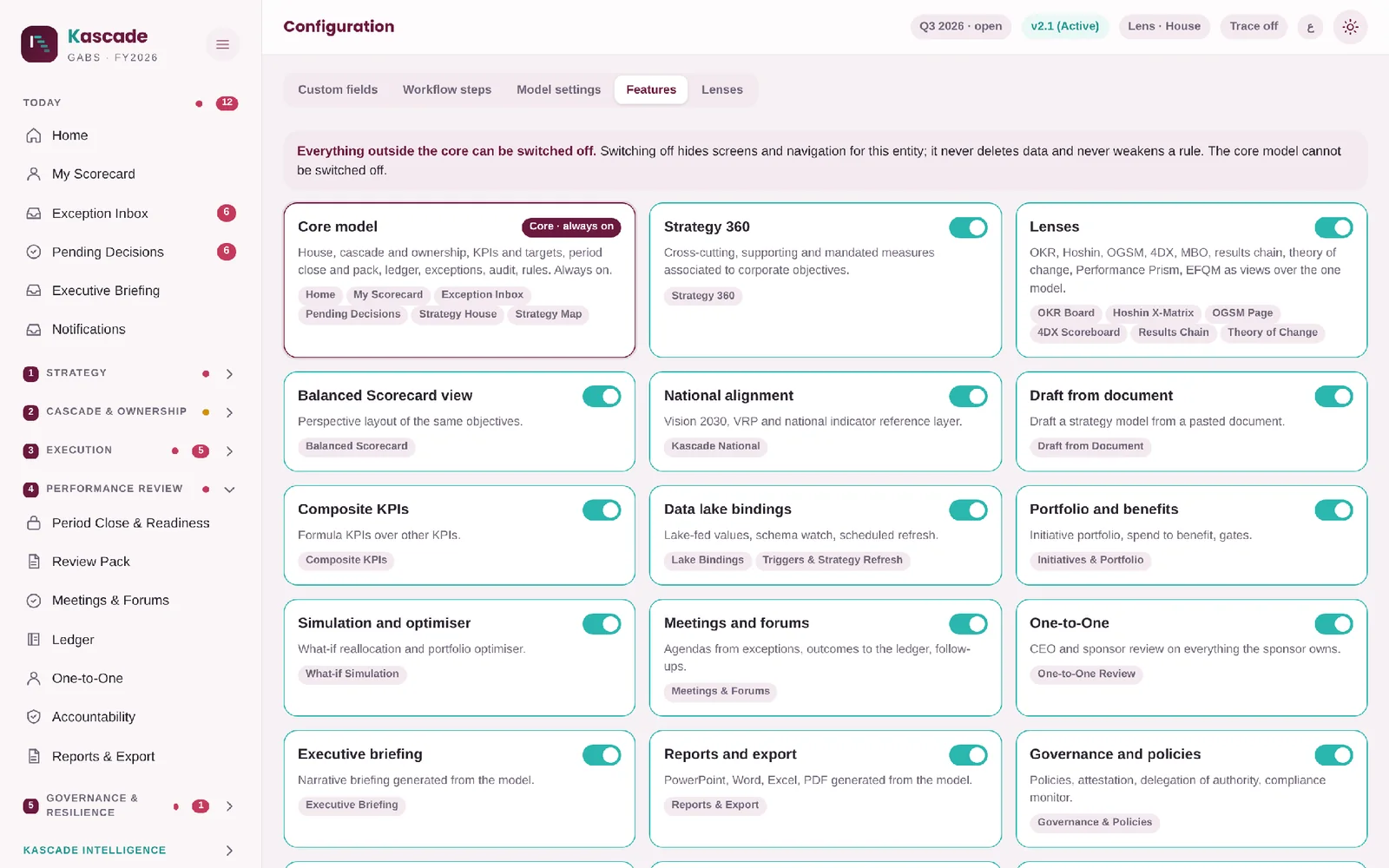The image size is (1389, 868).
Task: Click the Strategy Map chip in Core model
Action: [549, 314]
